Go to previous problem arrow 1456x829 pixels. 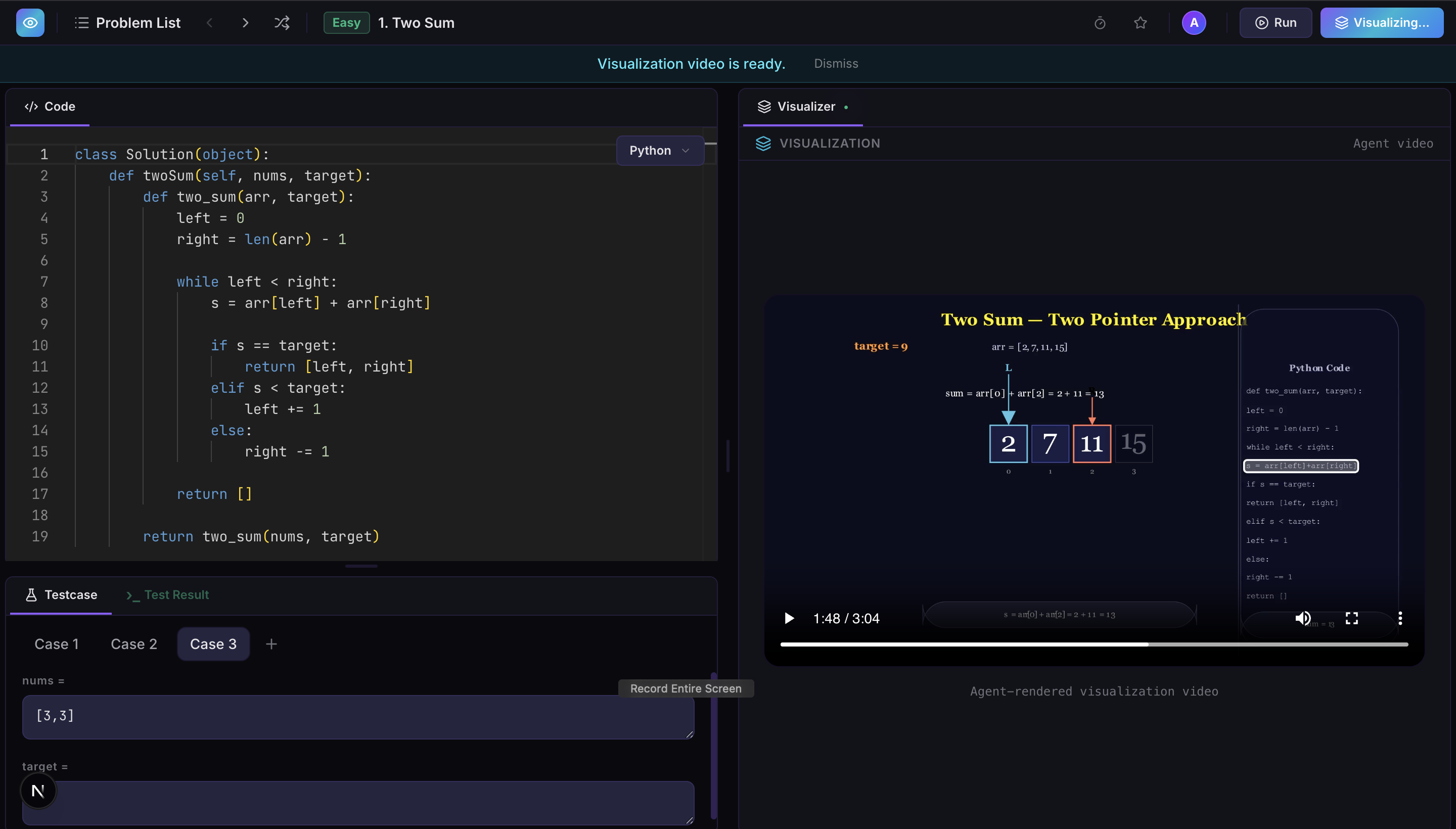(209, 23)
